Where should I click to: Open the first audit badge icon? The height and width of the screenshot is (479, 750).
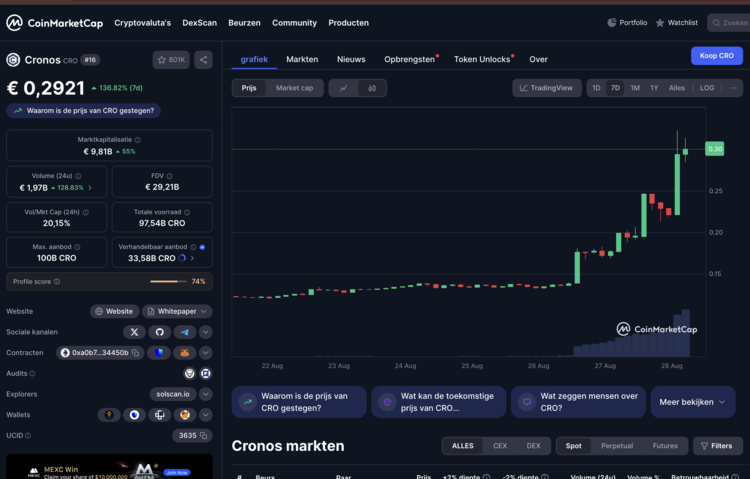pos(190,373)
